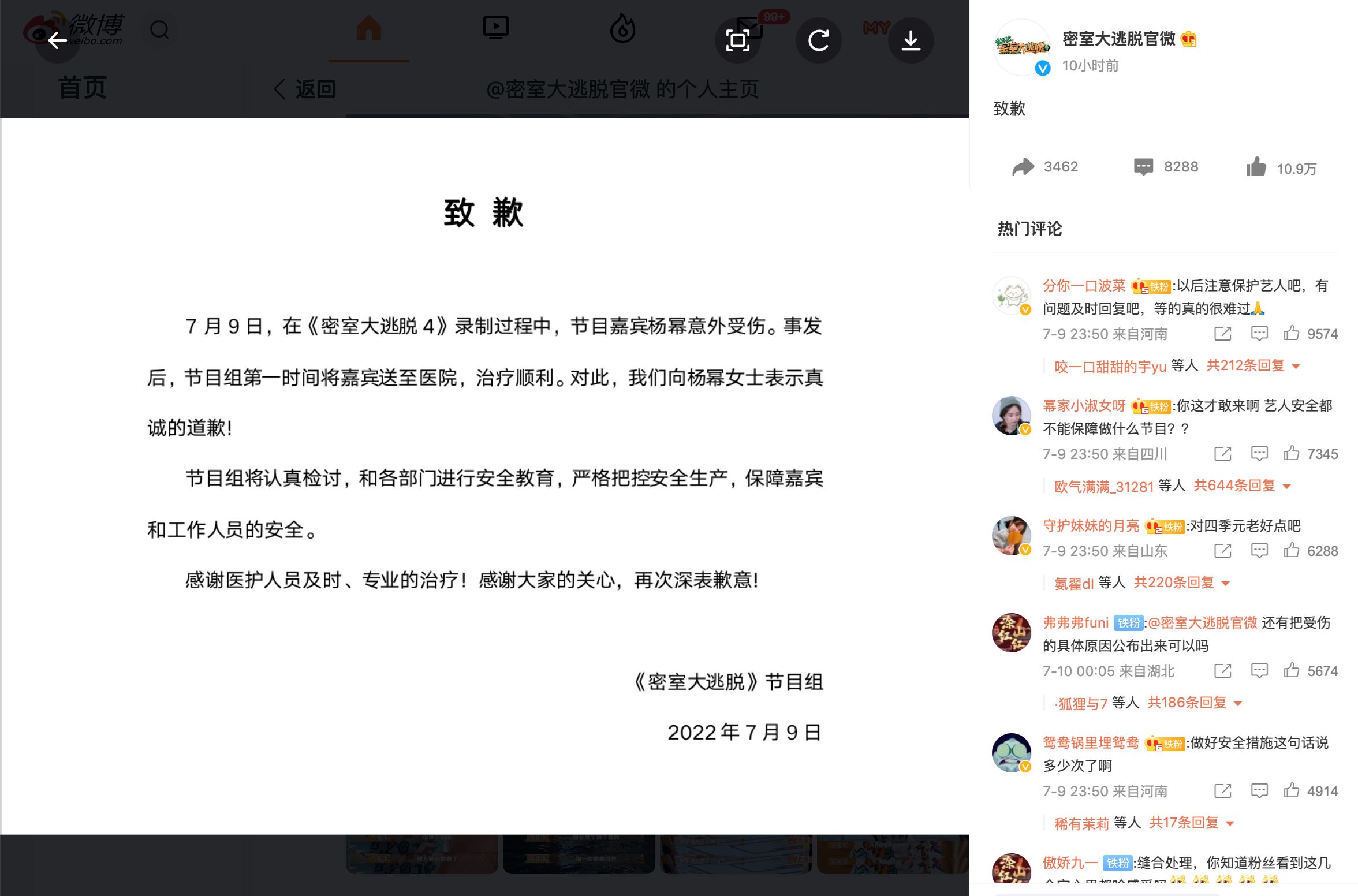Click the screen capture icon
Screen dimensions: 1358x896
737,40
